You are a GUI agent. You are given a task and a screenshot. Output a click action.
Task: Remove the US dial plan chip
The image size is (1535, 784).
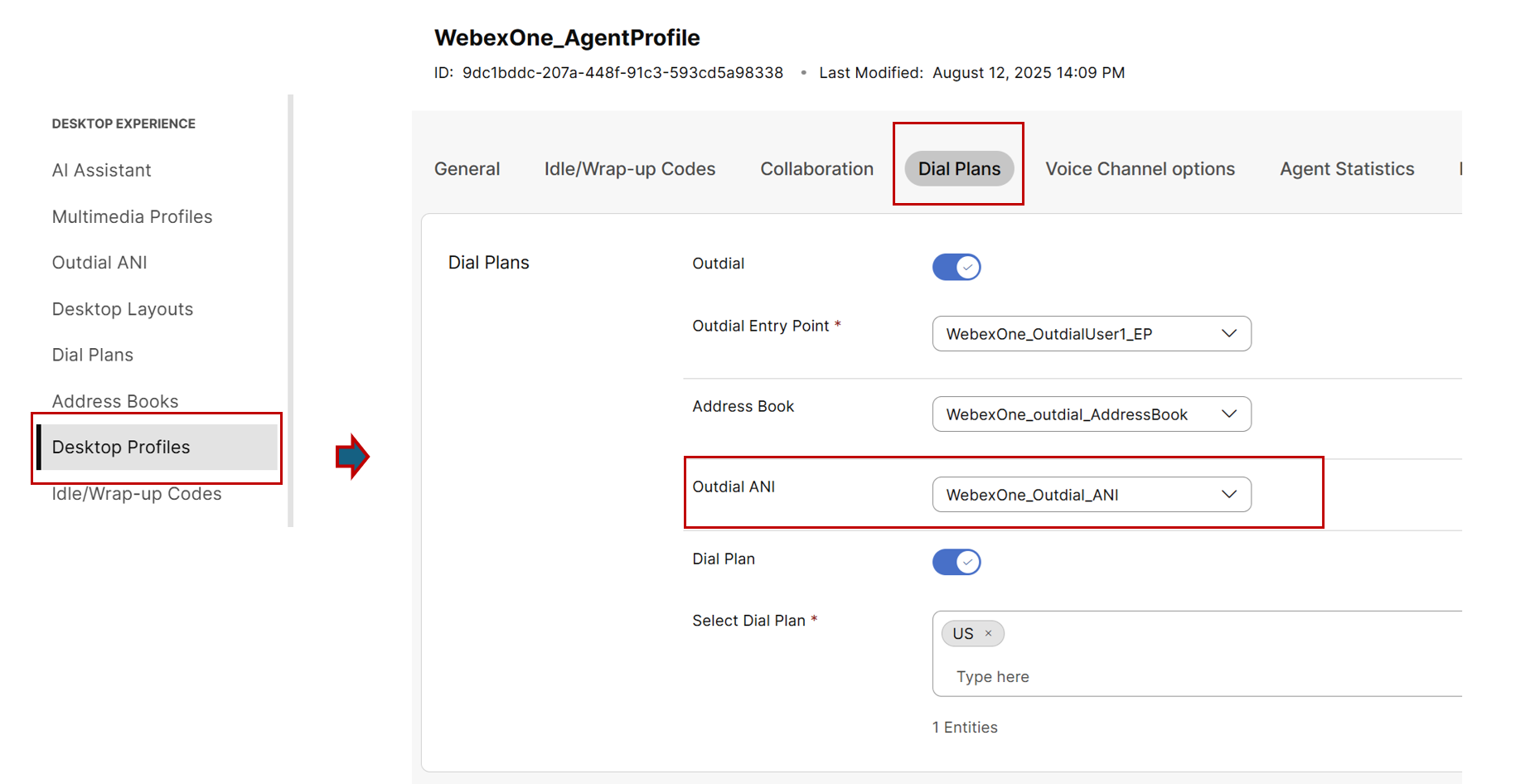[988, 634]
